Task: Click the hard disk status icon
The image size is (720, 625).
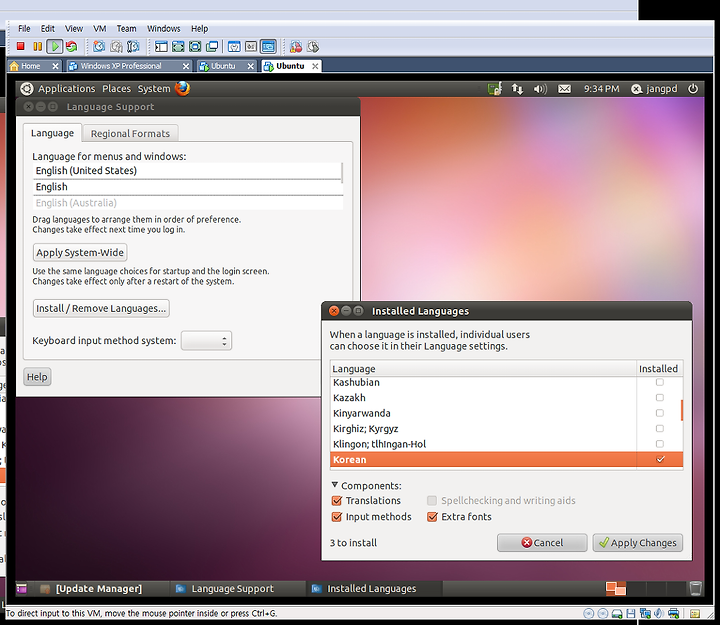Action: [x=617, y=614]
